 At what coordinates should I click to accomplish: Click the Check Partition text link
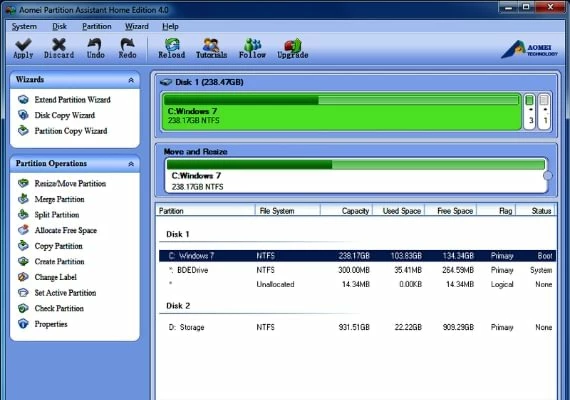coord(59,308)
